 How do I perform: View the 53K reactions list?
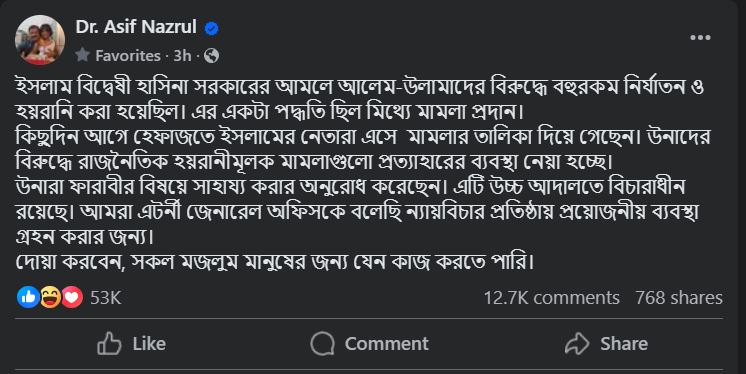(106, 298)
